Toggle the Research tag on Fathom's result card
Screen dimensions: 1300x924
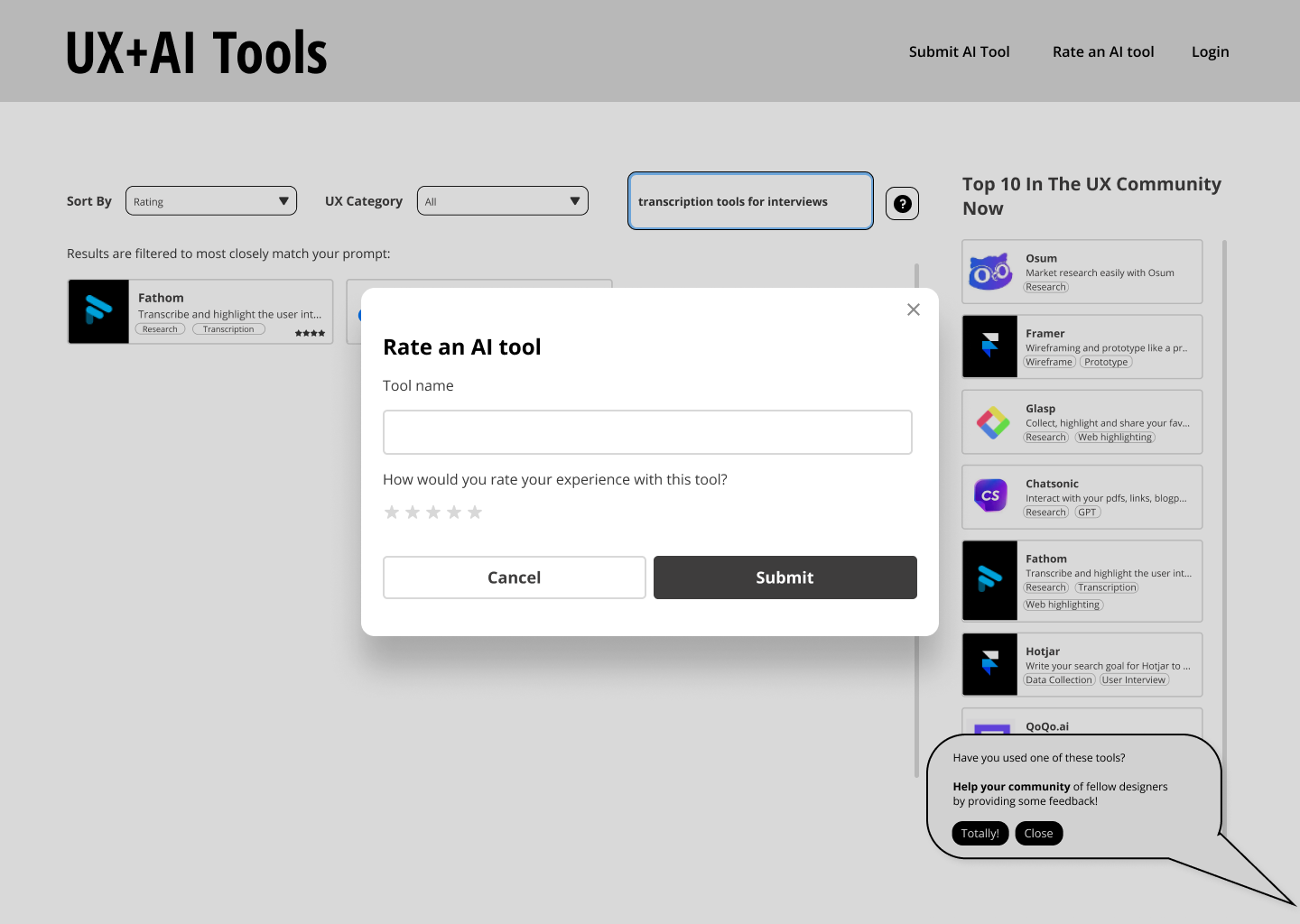point(160,328)
